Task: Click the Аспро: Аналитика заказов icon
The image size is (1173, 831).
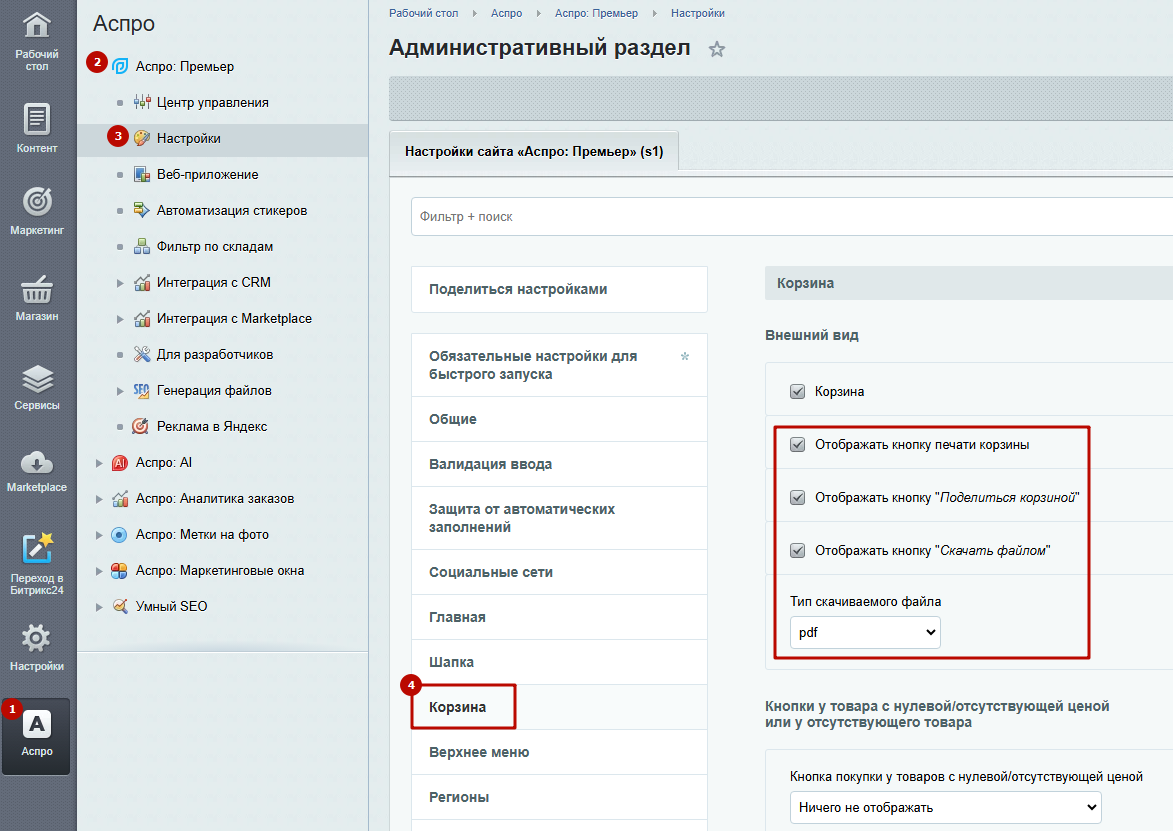Action: [120, 499]
